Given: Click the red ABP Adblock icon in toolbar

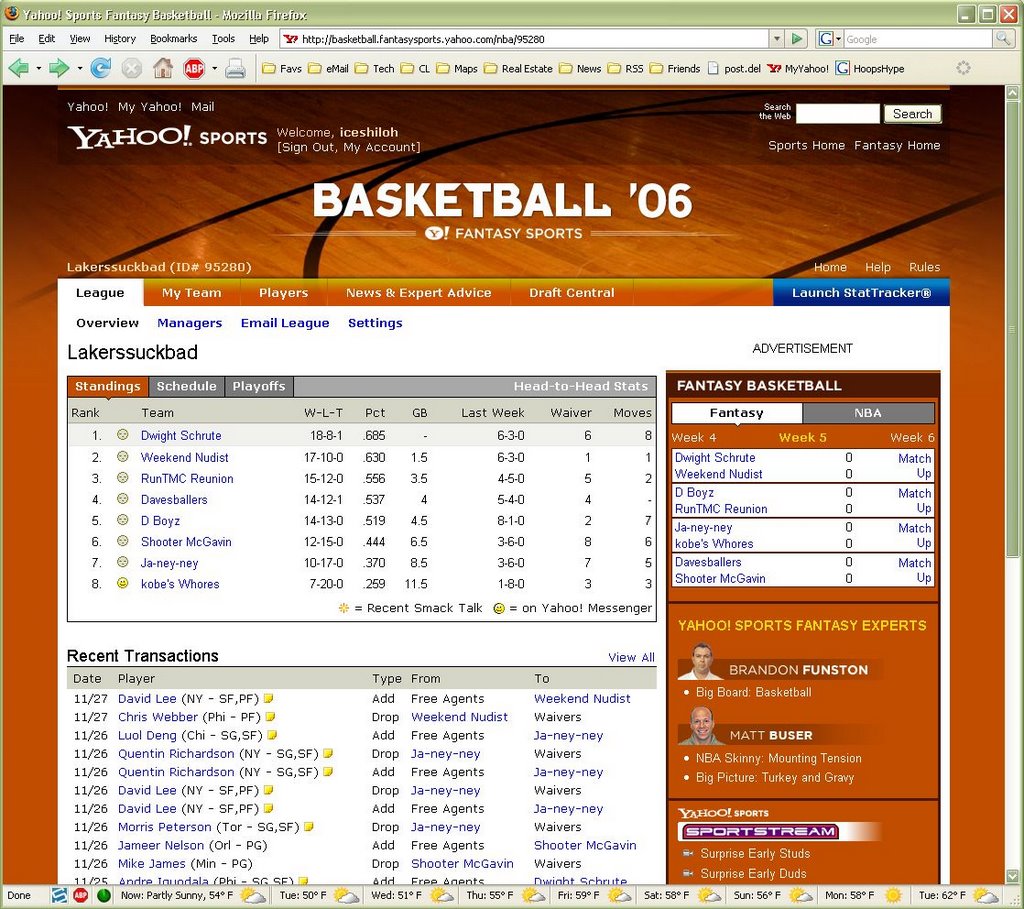Looking at the screenshot, I should tap(194, 68).
